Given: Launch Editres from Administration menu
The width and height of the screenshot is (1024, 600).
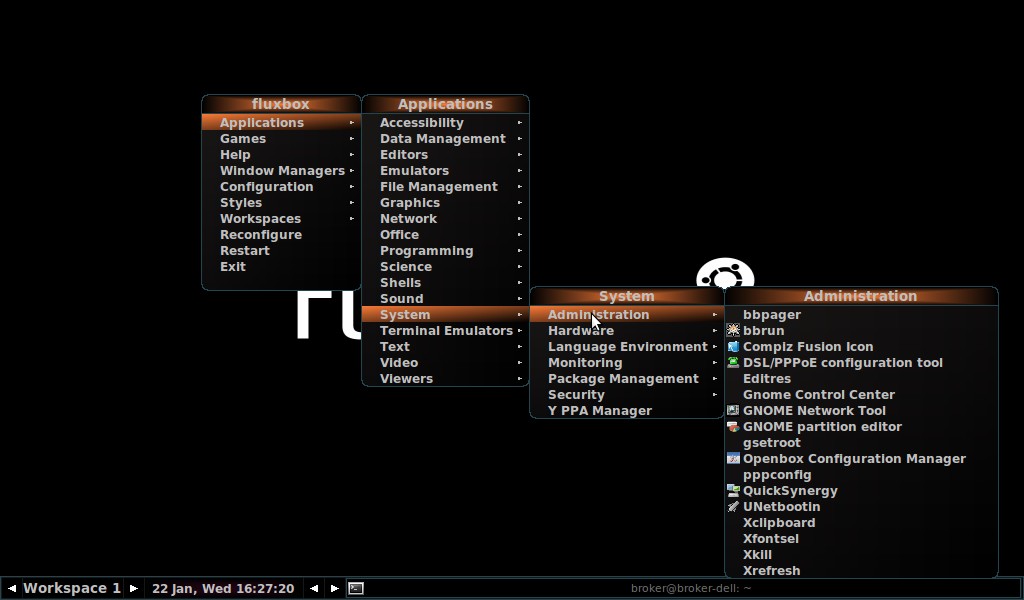Looking at the screenshot, I should [x=861, y=379].
